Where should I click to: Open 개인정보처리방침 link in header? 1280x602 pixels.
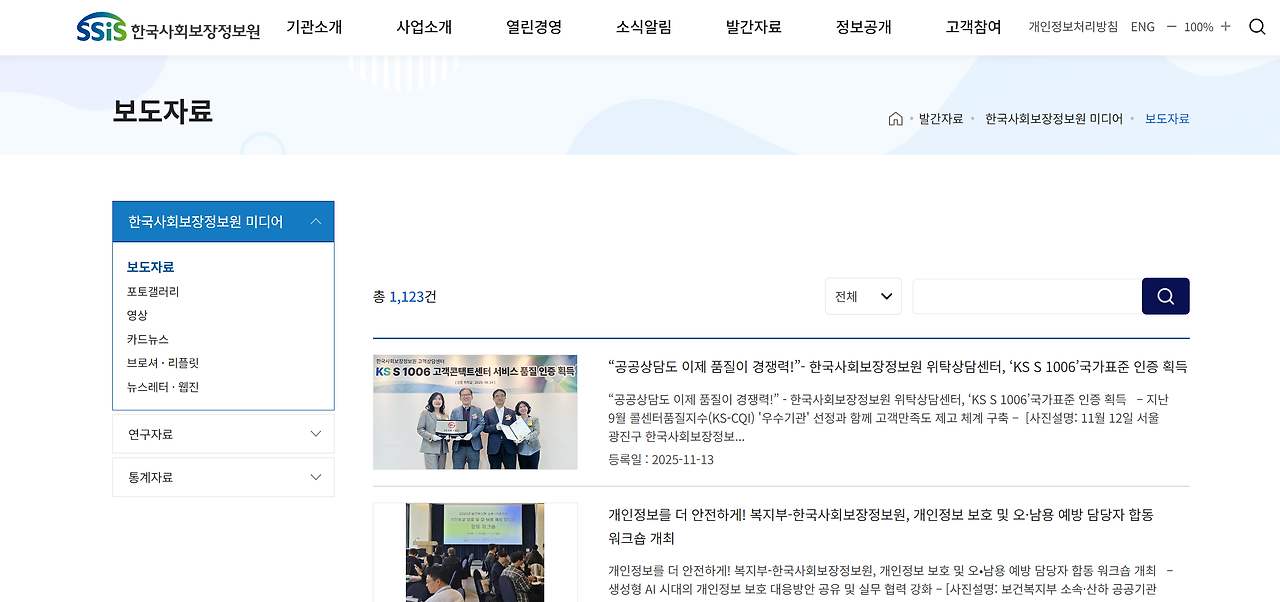pyautogui.click(x=1073, y=27)
